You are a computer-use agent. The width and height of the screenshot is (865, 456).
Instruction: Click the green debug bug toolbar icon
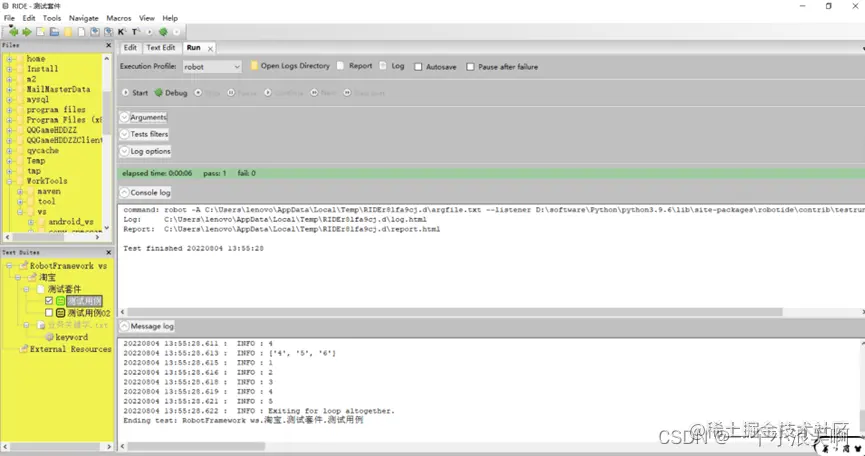163,32
